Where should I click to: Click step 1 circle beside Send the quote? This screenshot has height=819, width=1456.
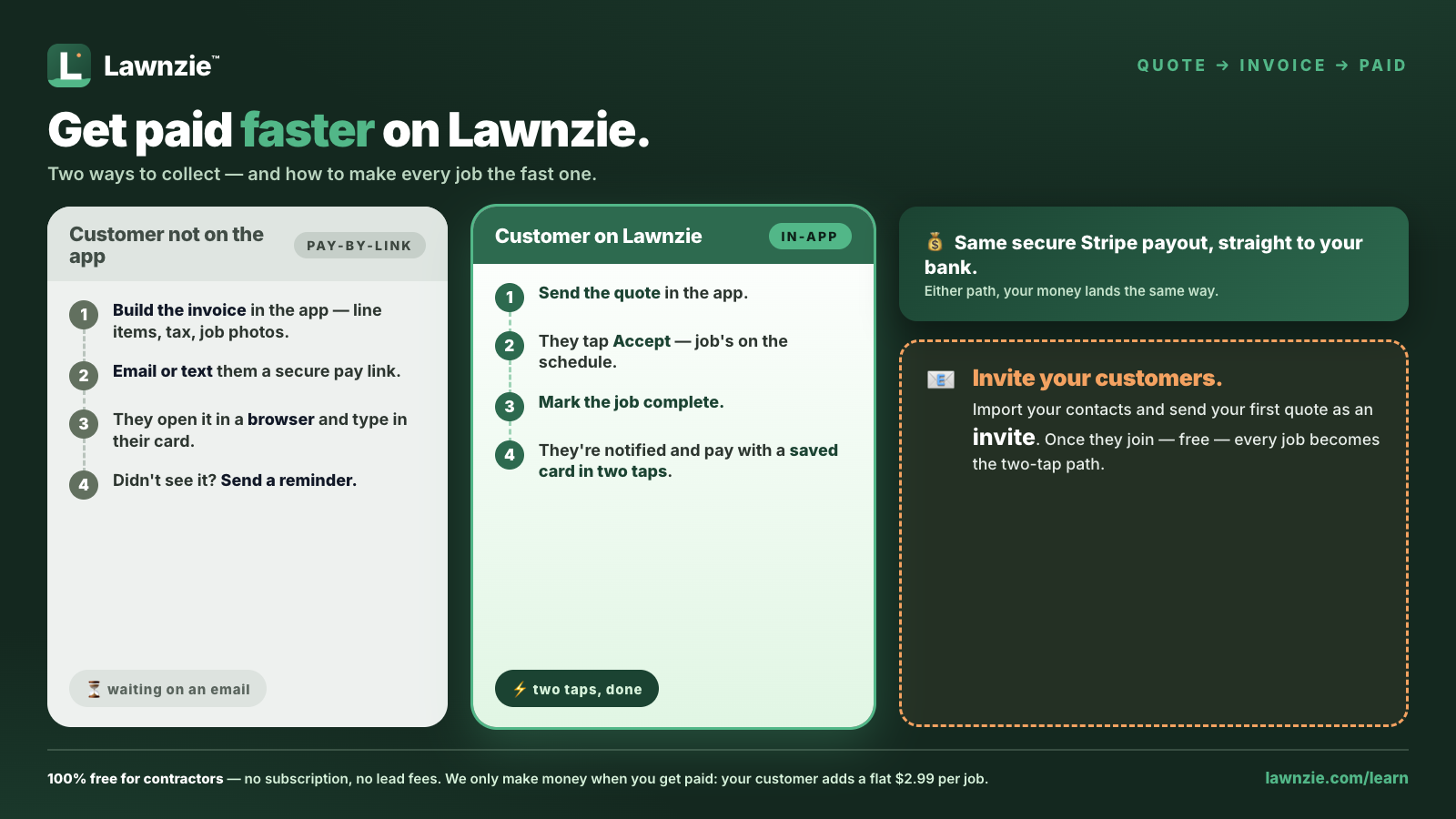click(x=510, y=297)
